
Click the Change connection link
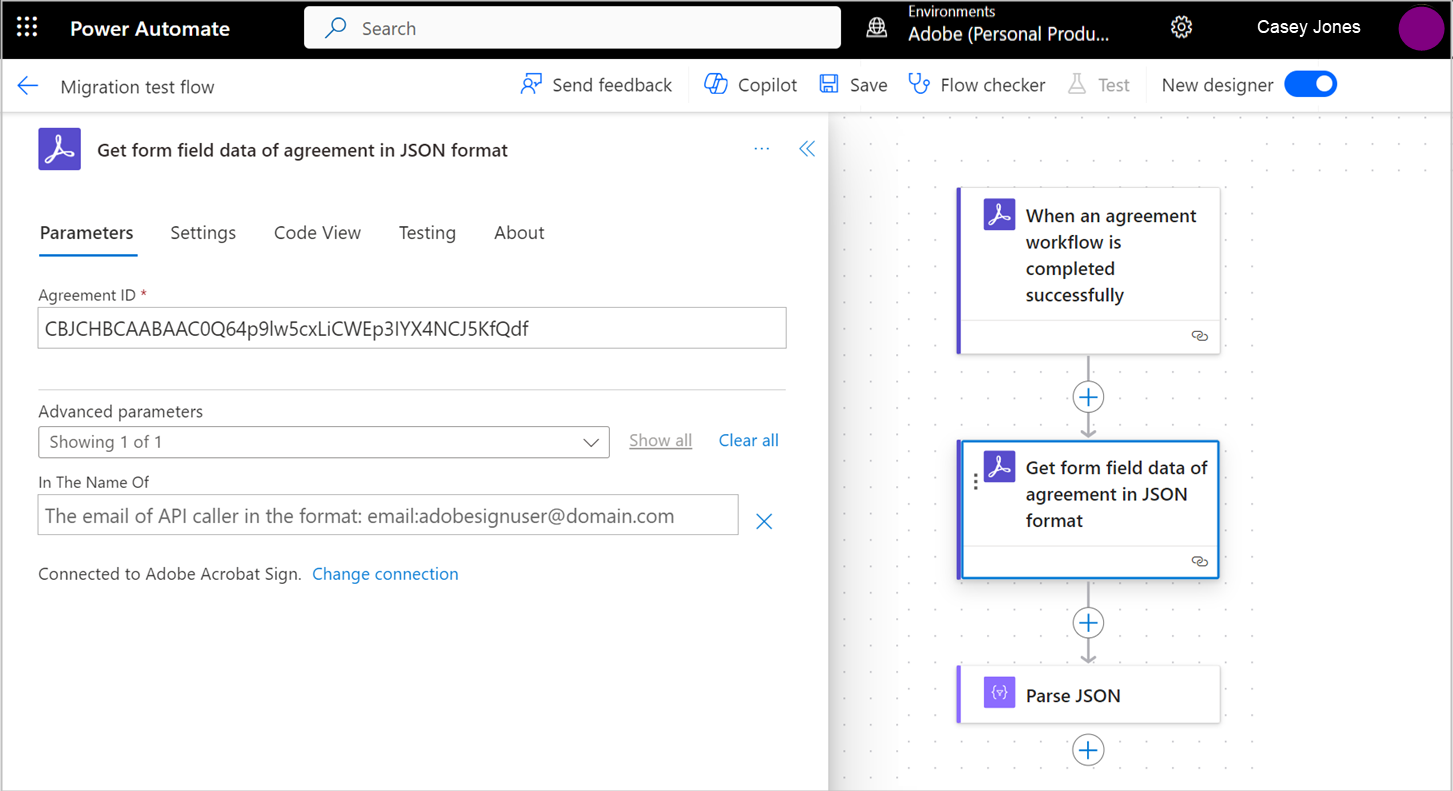pyautogui.click(x=385, y=573)
